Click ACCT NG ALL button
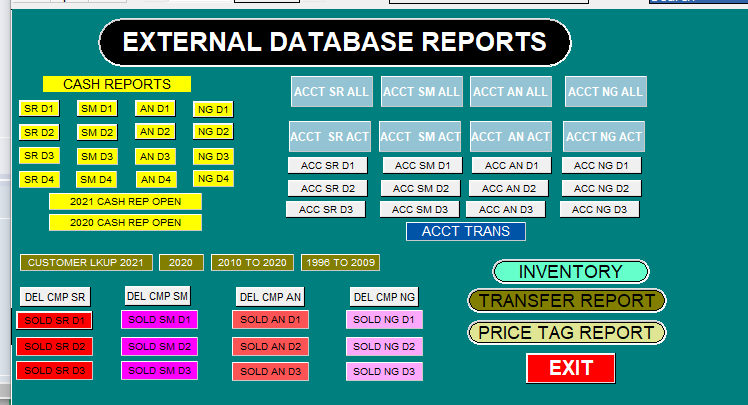Screen dimensions: 748x405 click(606, 92)
